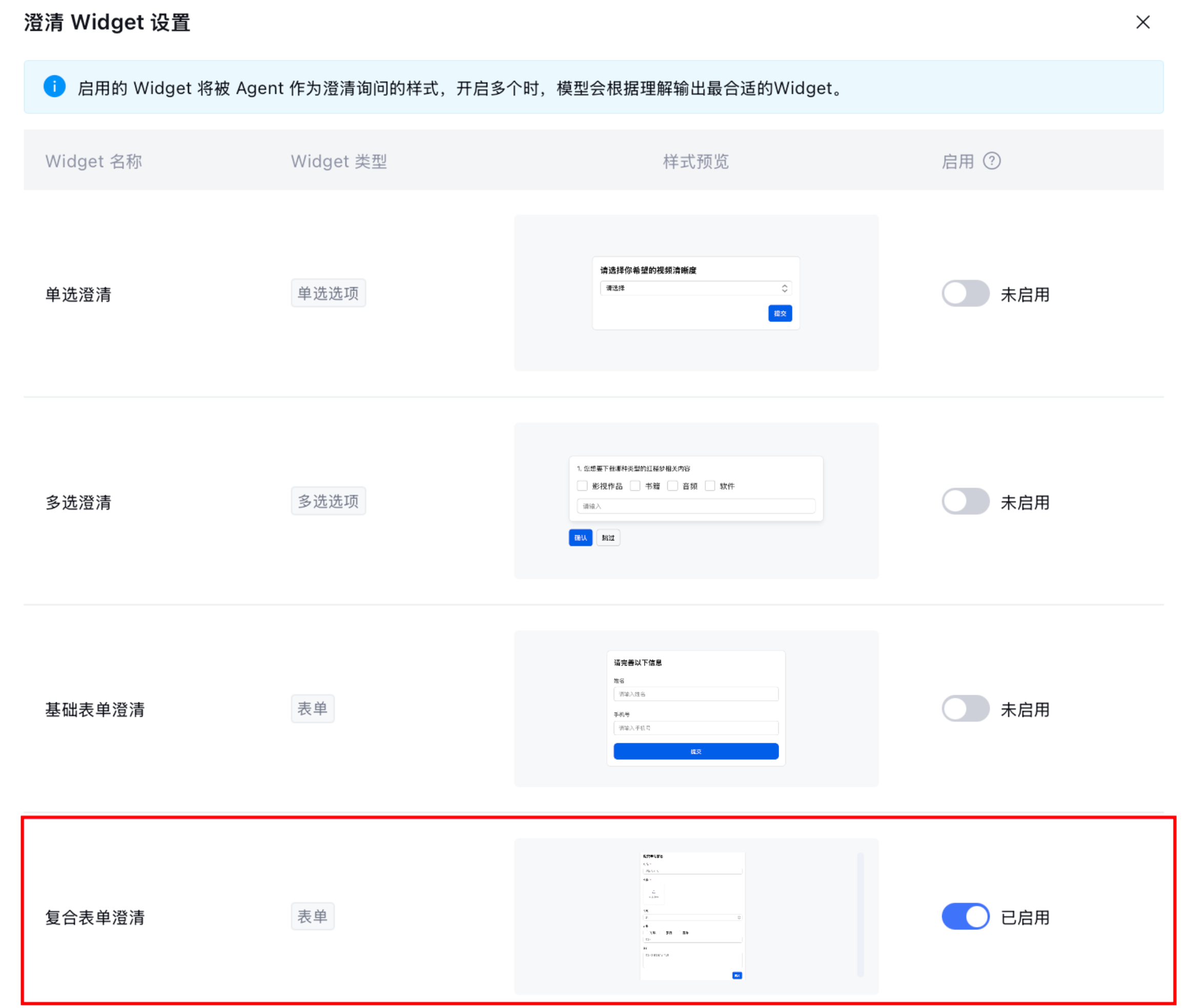Click the 跳过 button in the multi-select preview
This screenshot has width=1185, height=1008.
coord(608,538)
